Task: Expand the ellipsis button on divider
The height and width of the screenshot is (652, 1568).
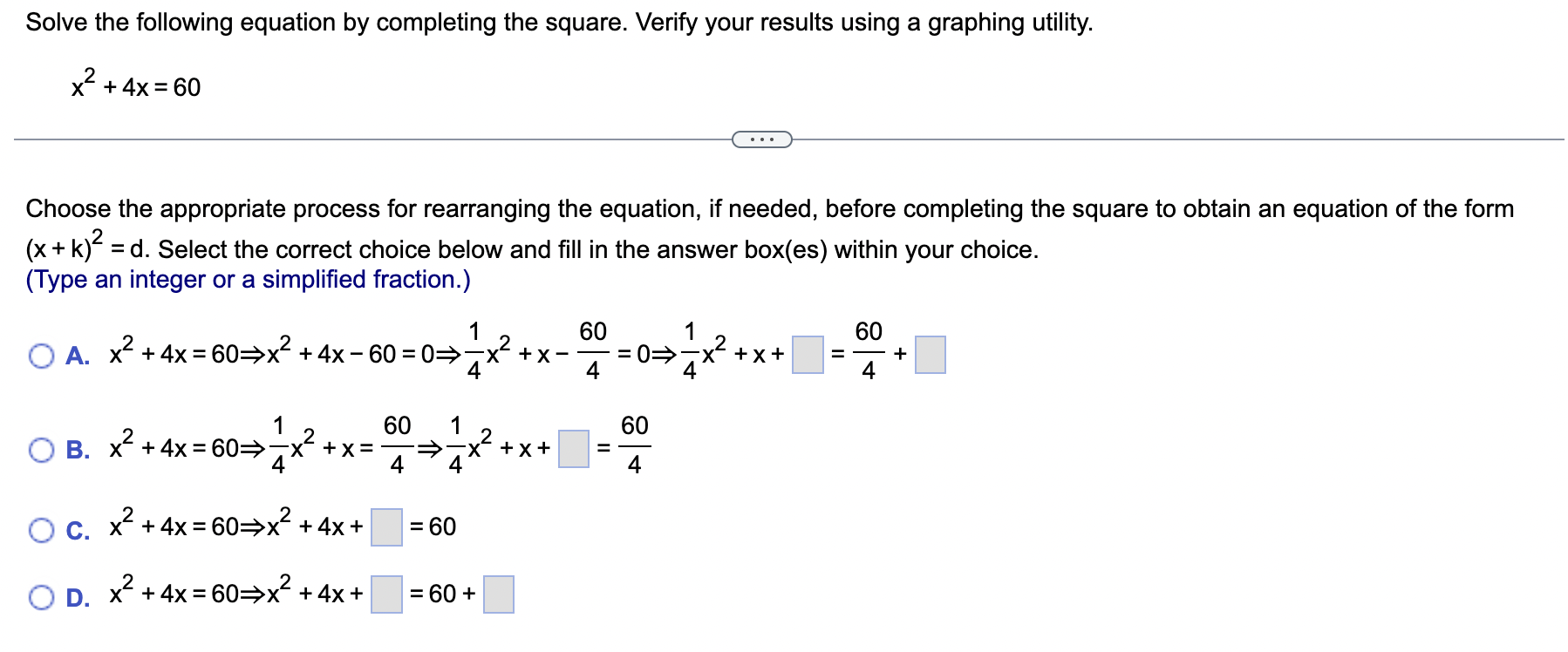Action: click(x=761, y=139)
